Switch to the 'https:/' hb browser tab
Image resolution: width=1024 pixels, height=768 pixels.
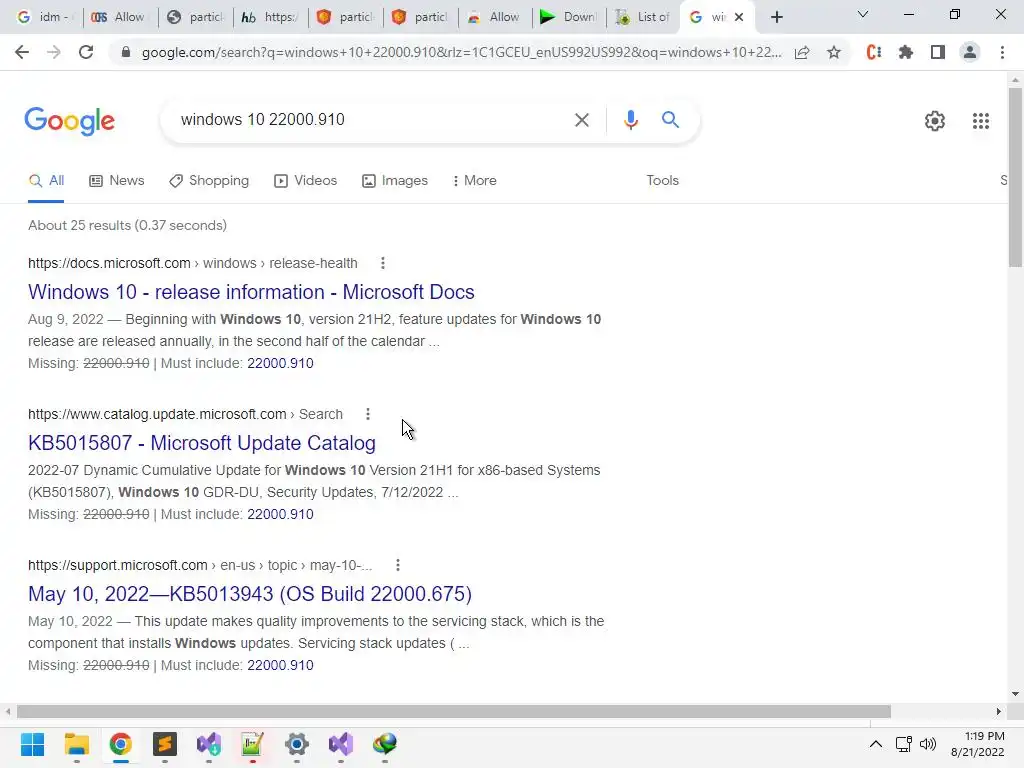click(270, 17)
